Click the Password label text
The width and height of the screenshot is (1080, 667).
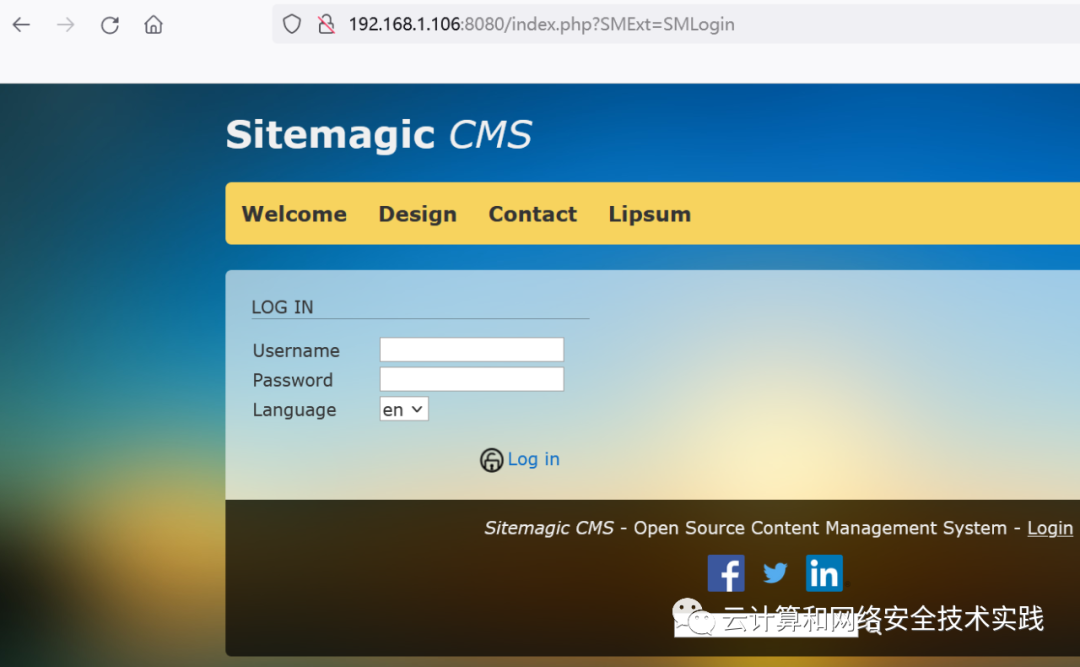point(293,380)
